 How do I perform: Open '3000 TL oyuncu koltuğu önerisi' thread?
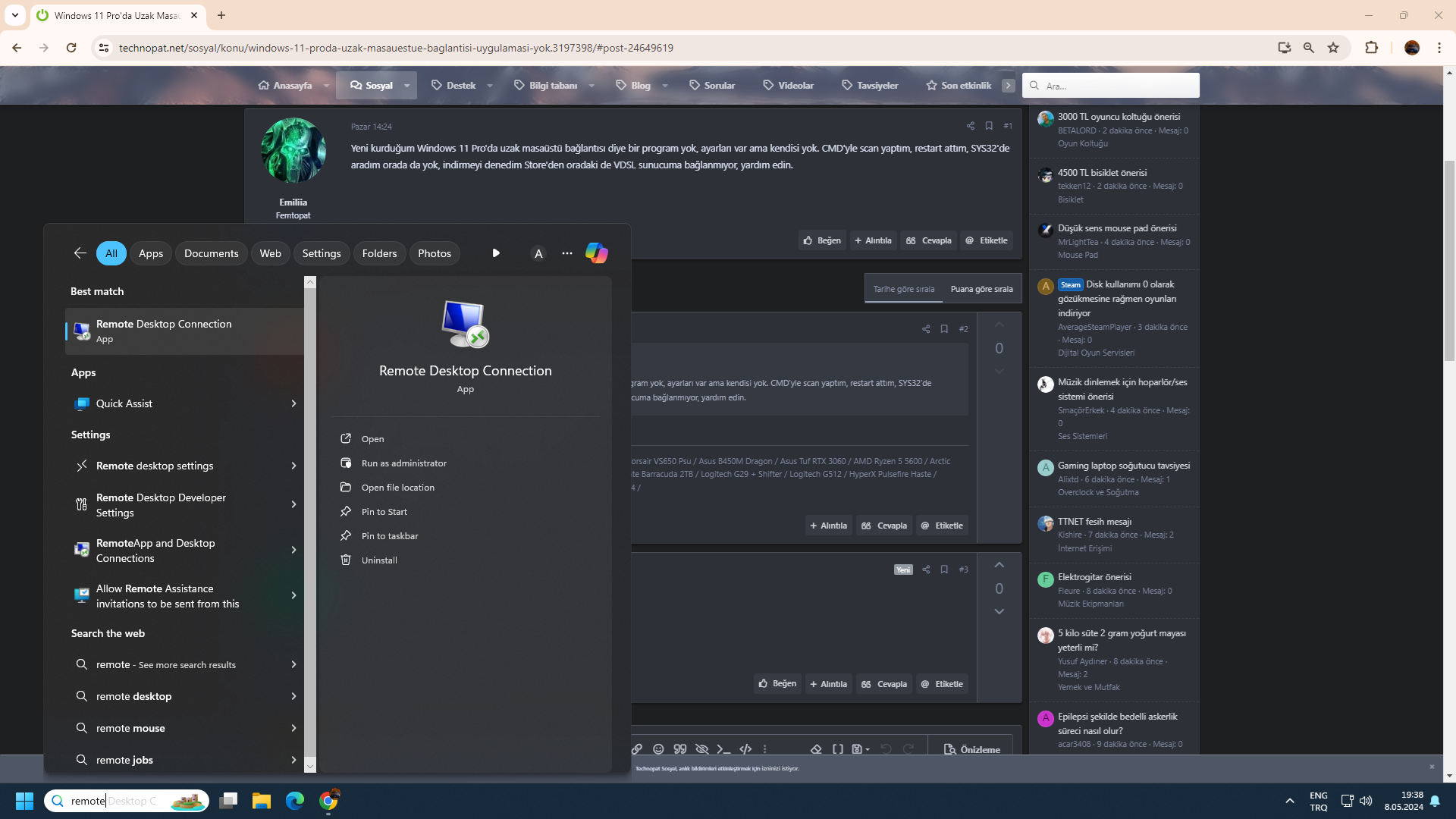(x=1119, y=117)
